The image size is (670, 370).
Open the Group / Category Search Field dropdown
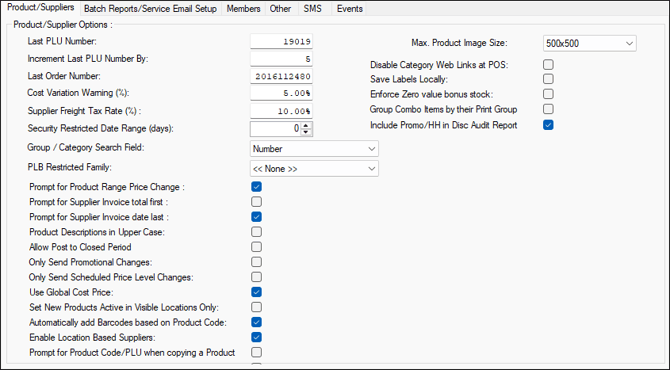[314, 149]
